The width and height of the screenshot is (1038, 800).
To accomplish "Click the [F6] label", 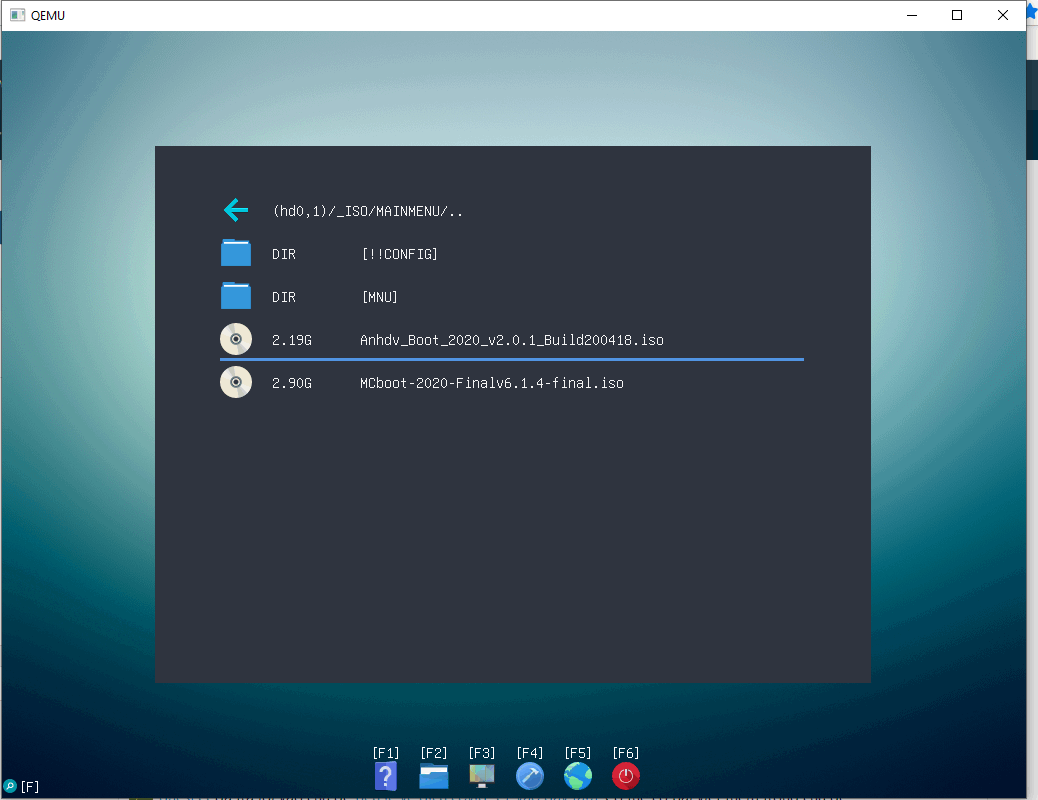I will click(x=626, y=753).
